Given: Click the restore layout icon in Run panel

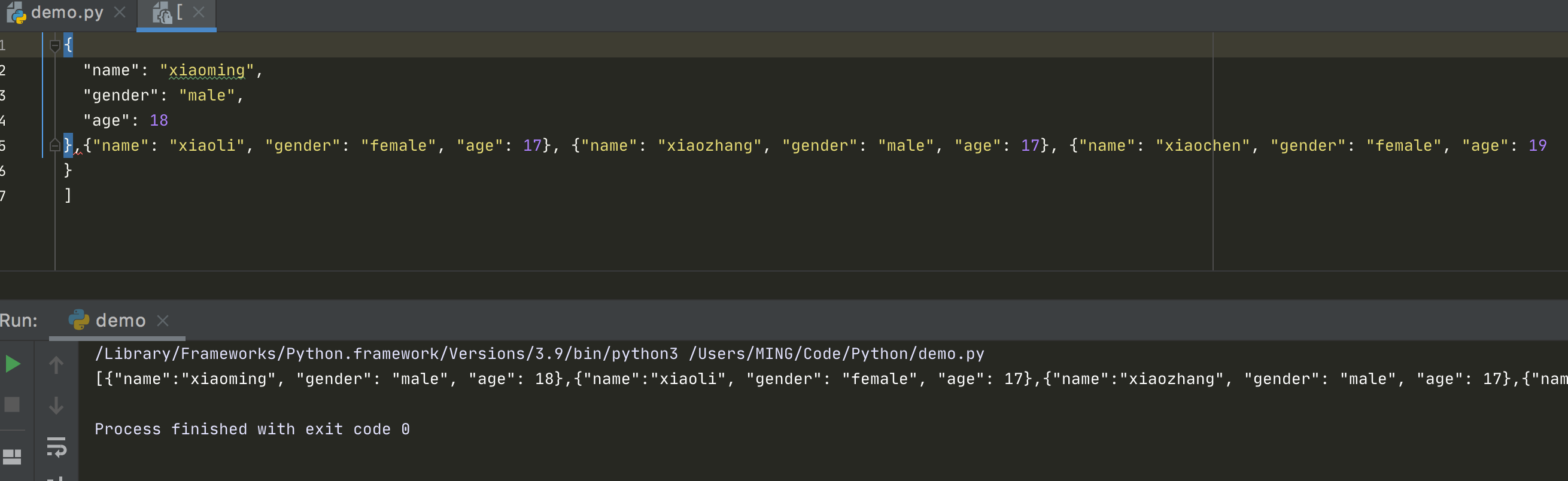Looking at the screenshot, I should pos(12,456).
